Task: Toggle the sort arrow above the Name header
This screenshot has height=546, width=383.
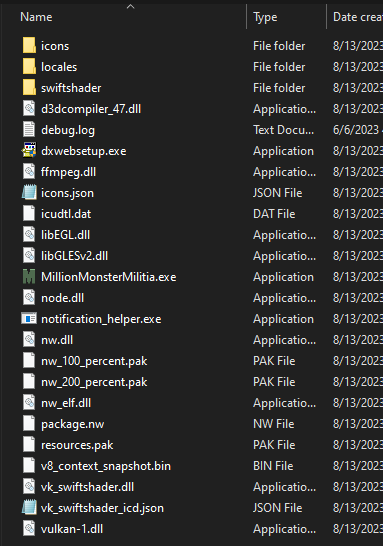Action: click(131, 6)
